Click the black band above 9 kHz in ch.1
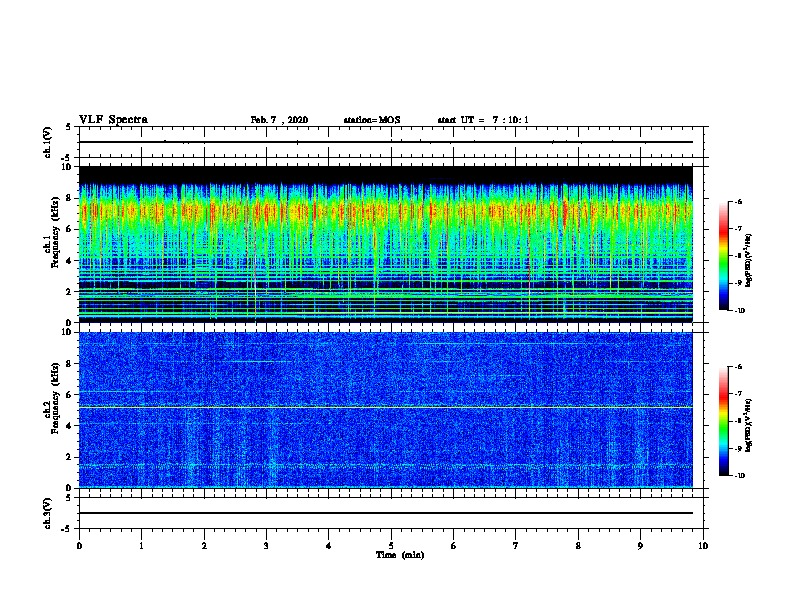The height and width of the screenshot is (612, 792). (x=386, y=175)
